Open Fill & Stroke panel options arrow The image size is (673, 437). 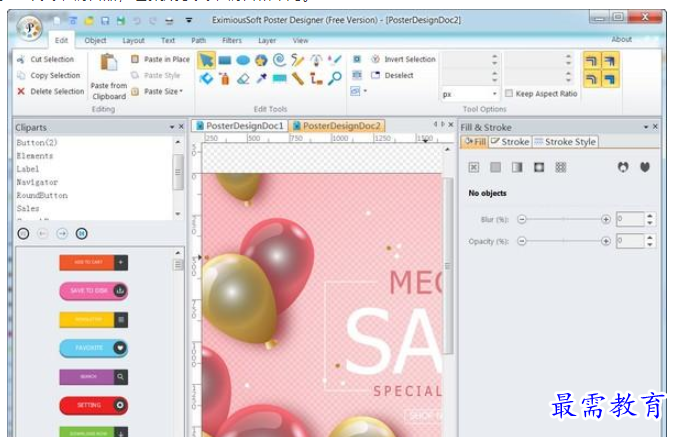[646, 127]
